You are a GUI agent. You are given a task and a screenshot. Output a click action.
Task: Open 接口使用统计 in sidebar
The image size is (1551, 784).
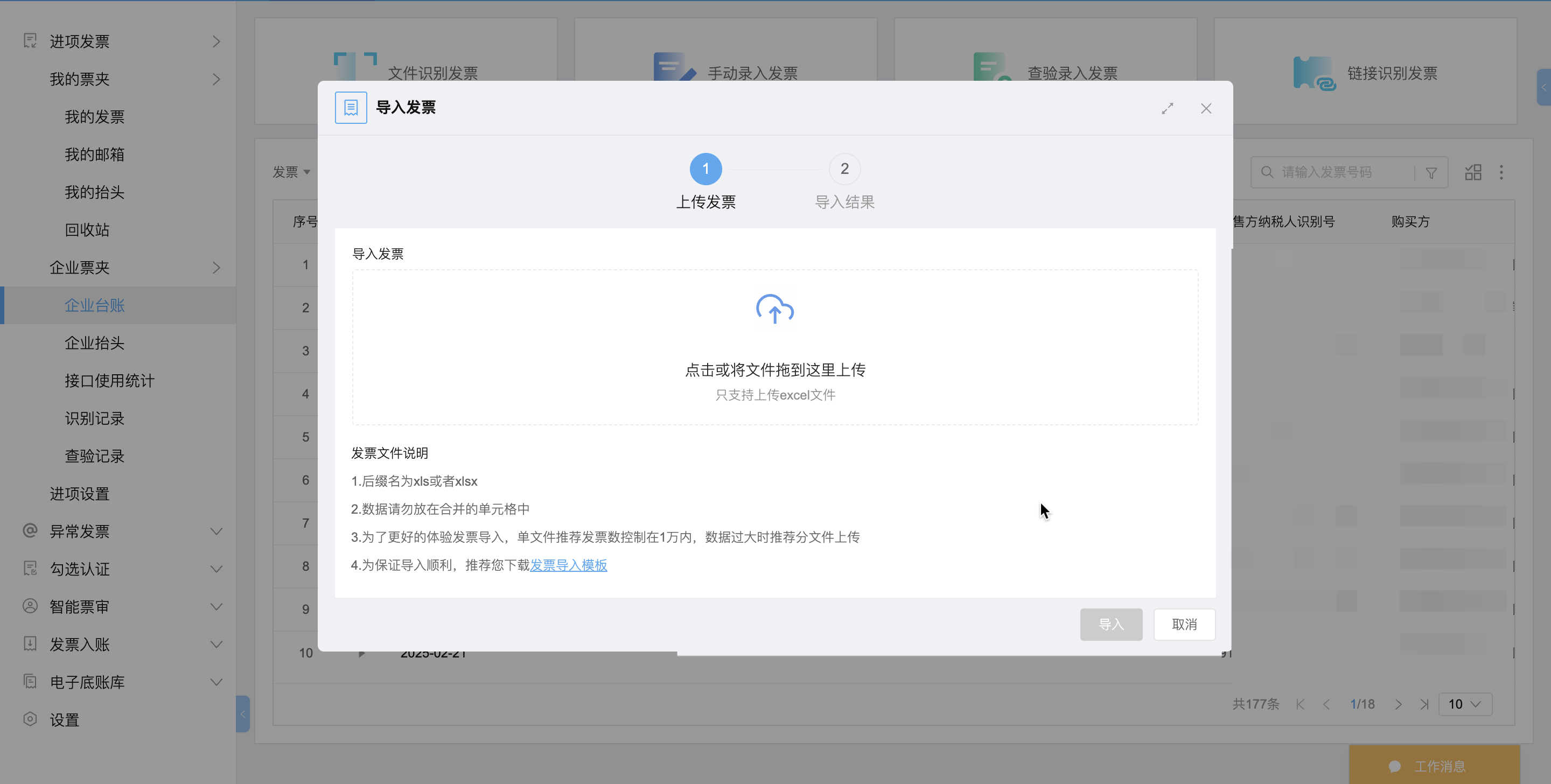pyautogui.click(x=109, y=381)
